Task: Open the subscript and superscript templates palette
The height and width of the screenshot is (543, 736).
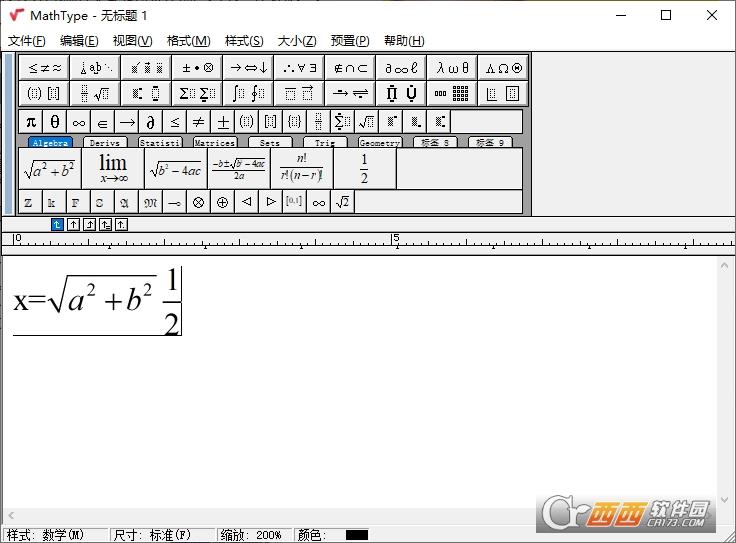Action: 147,93
